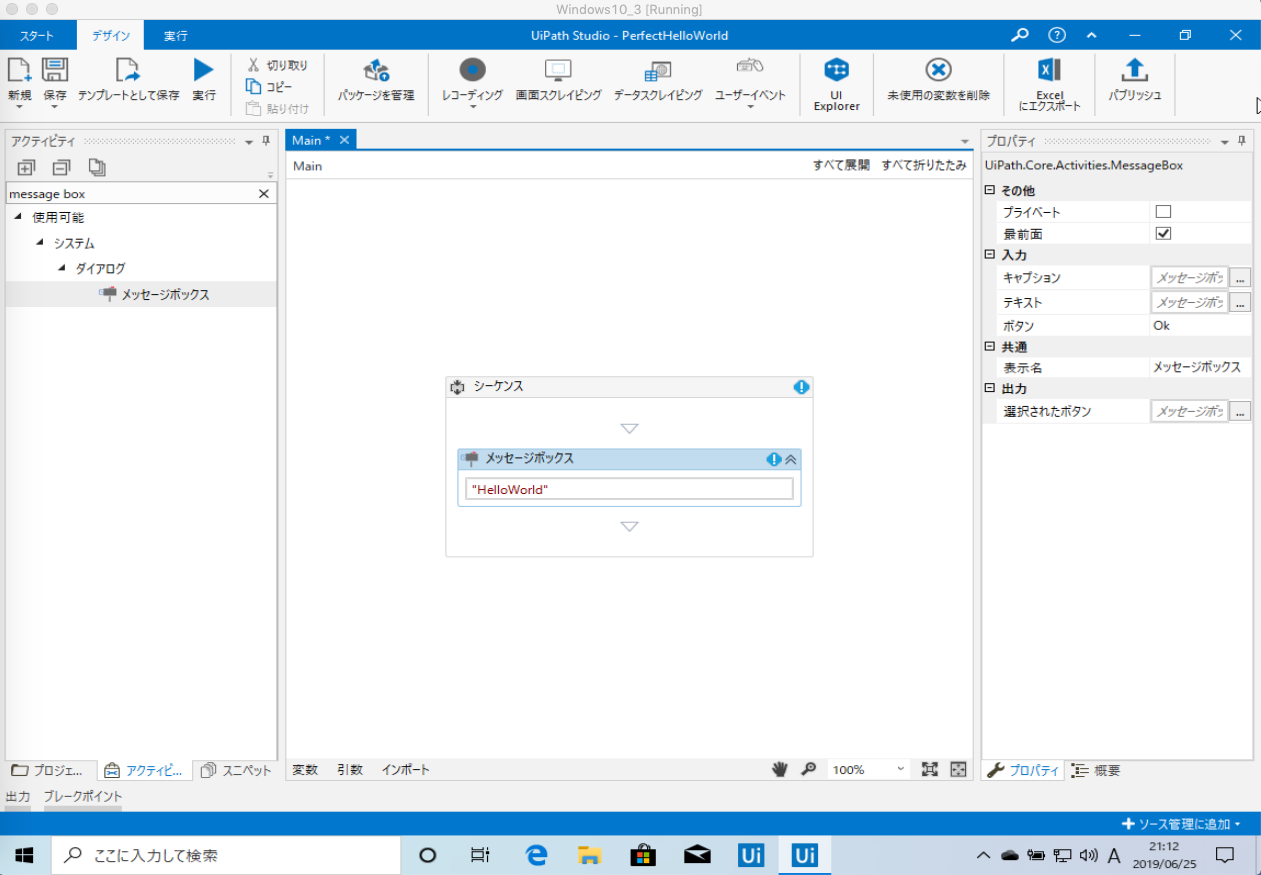Open Screen Scraping (画面スクレイピング) tool
Viewport: 1261px width, 875px height.
tap(558, 70)
